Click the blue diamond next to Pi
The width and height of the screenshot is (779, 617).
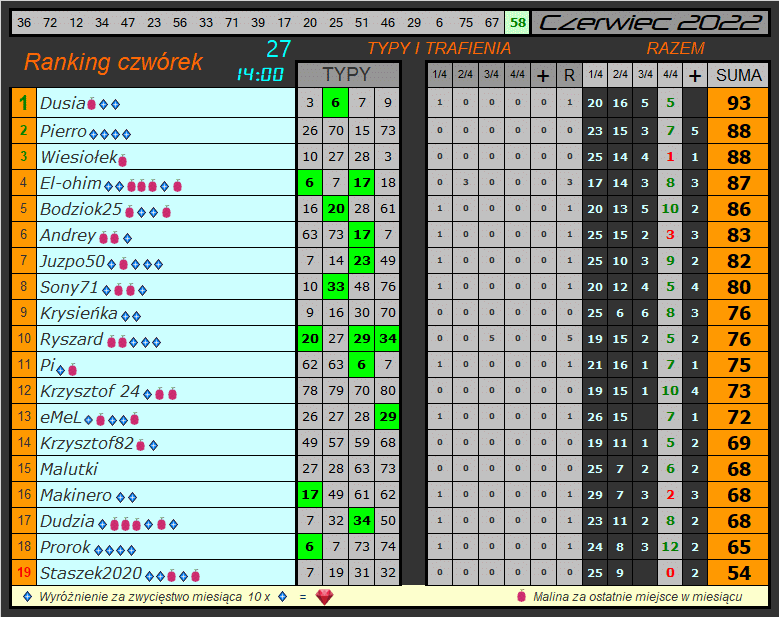[61, 370]
